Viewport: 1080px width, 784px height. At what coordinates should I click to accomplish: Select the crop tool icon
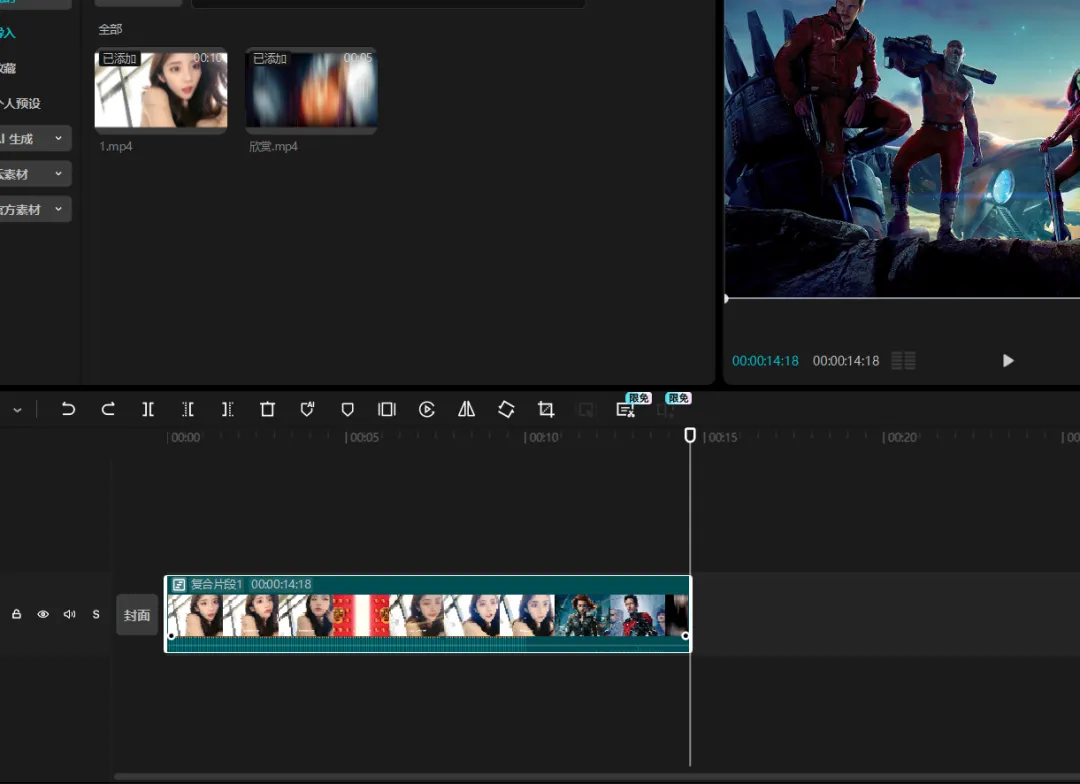click(546, 409)
